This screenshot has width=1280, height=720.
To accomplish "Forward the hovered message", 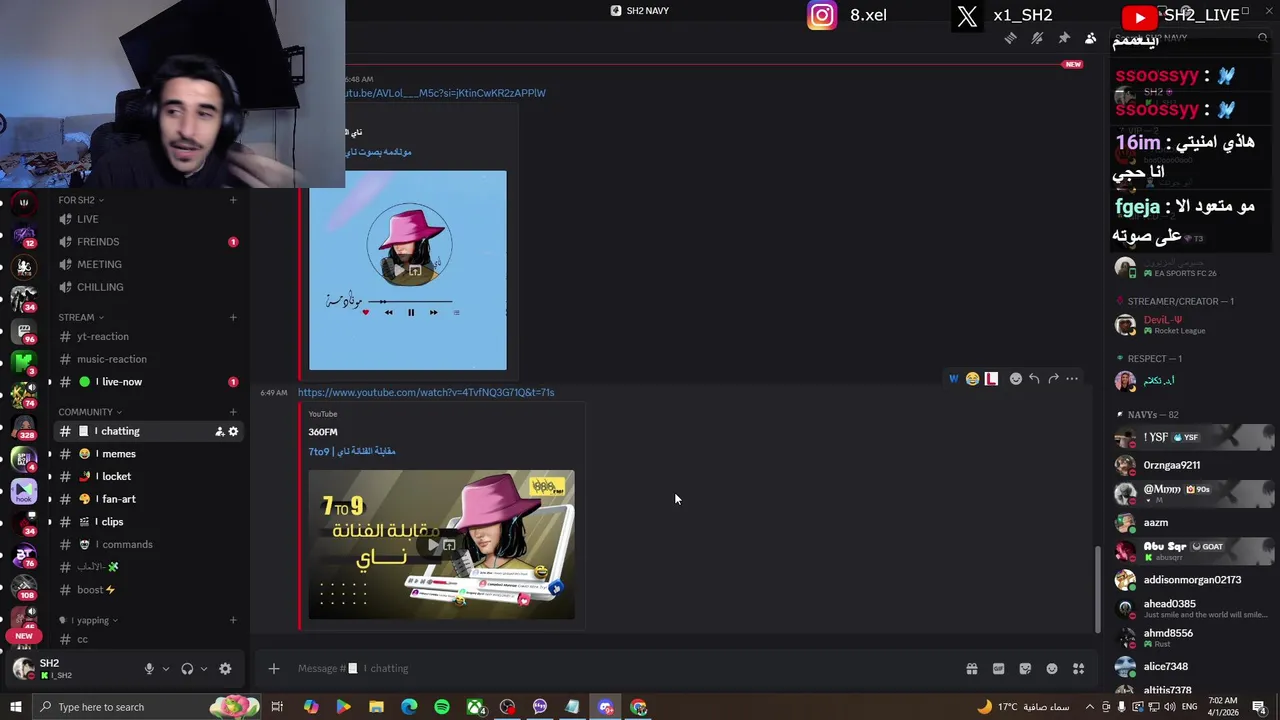I will [x=1053, y=379].
